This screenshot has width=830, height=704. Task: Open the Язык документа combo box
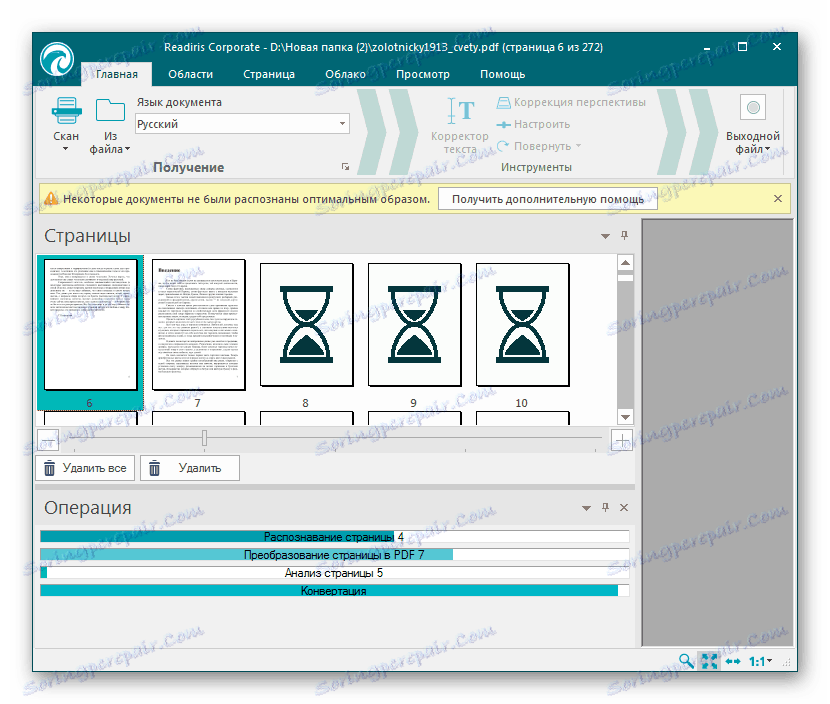click(242, 124)
